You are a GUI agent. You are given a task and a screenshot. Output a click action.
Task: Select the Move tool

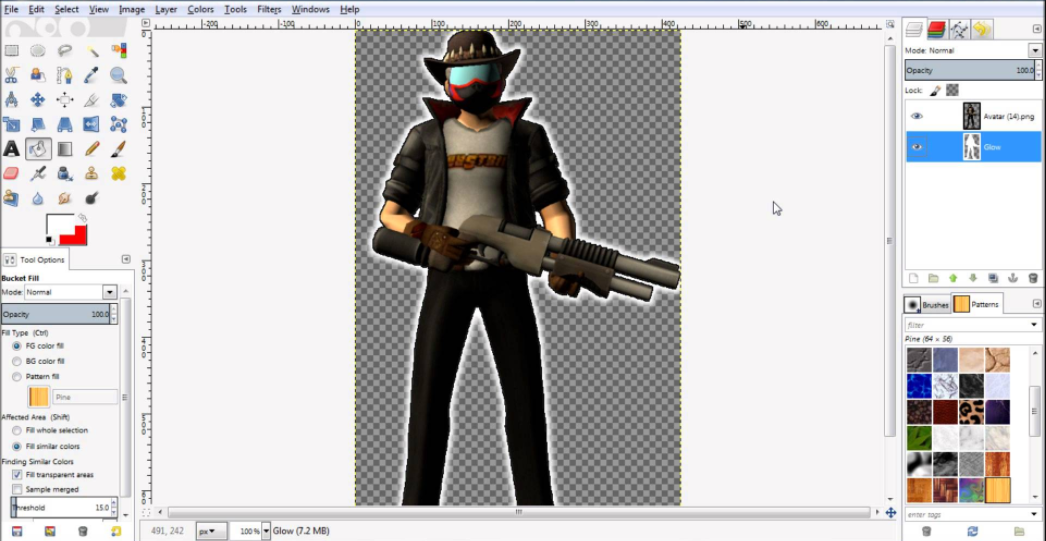[38, 100]
